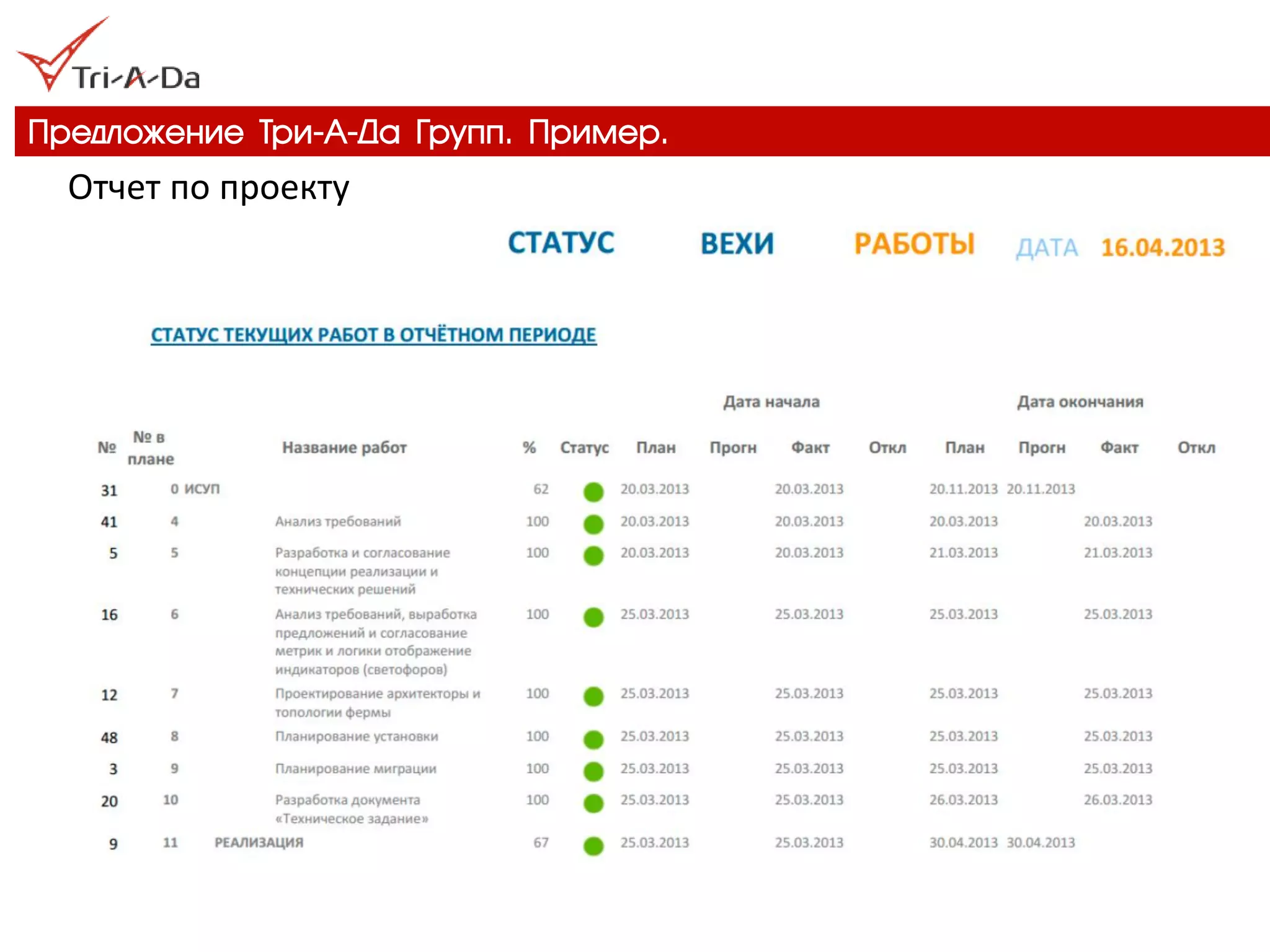1270x952 pixels.
Task: Click status dot for Разработка и согласование концепции
Action: click(593, 555)
